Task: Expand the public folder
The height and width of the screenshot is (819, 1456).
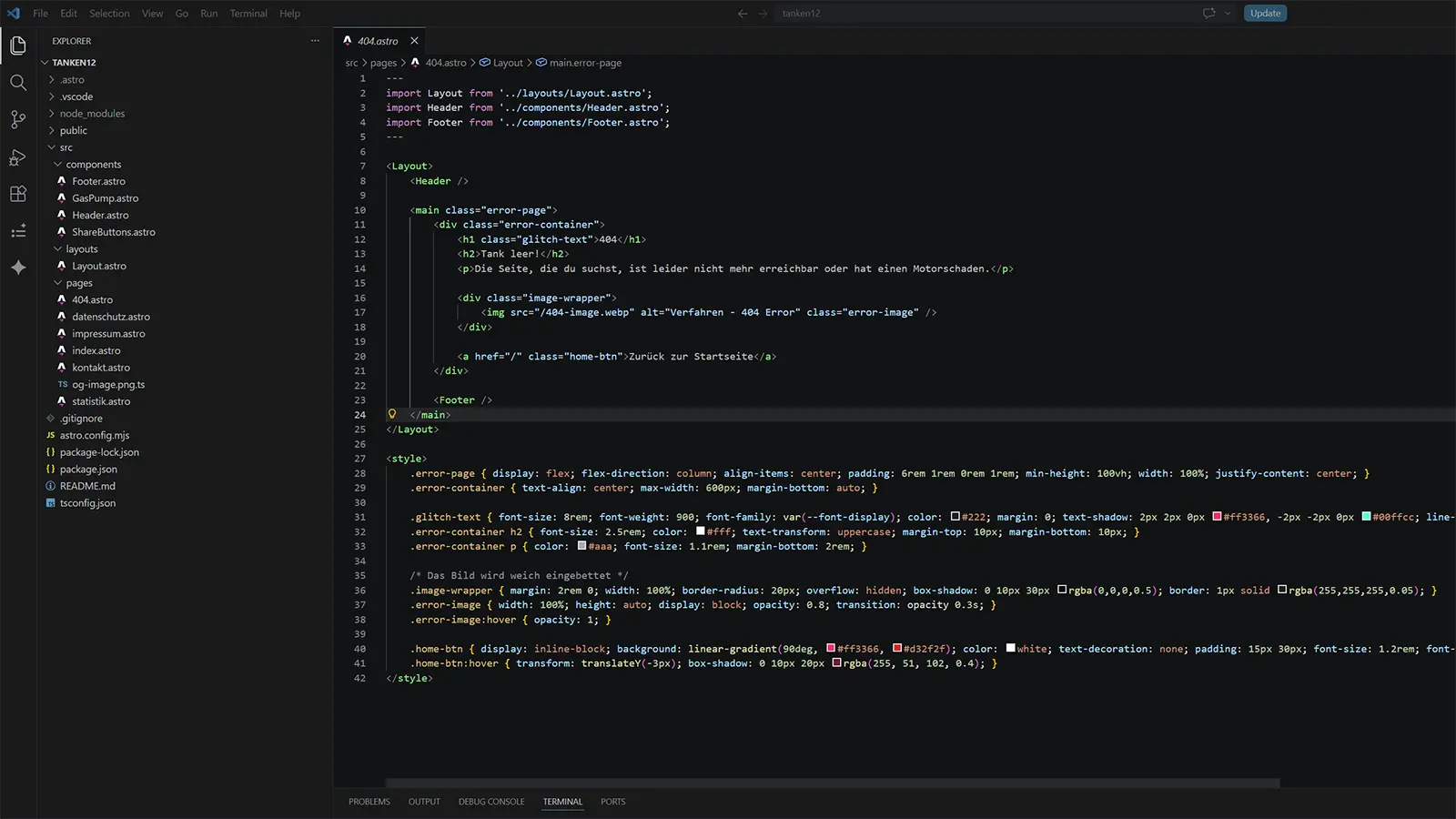Action: (x=73, y=131)
